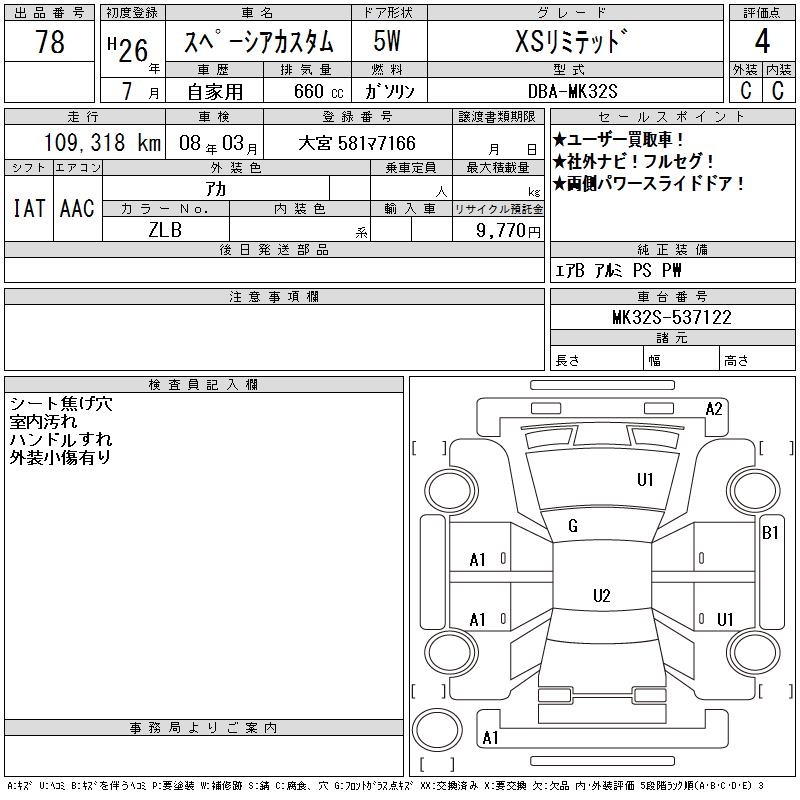Click the A2 mark on the front bumper
The height and width of the screenshot is (800, 800).
[714, 409]
